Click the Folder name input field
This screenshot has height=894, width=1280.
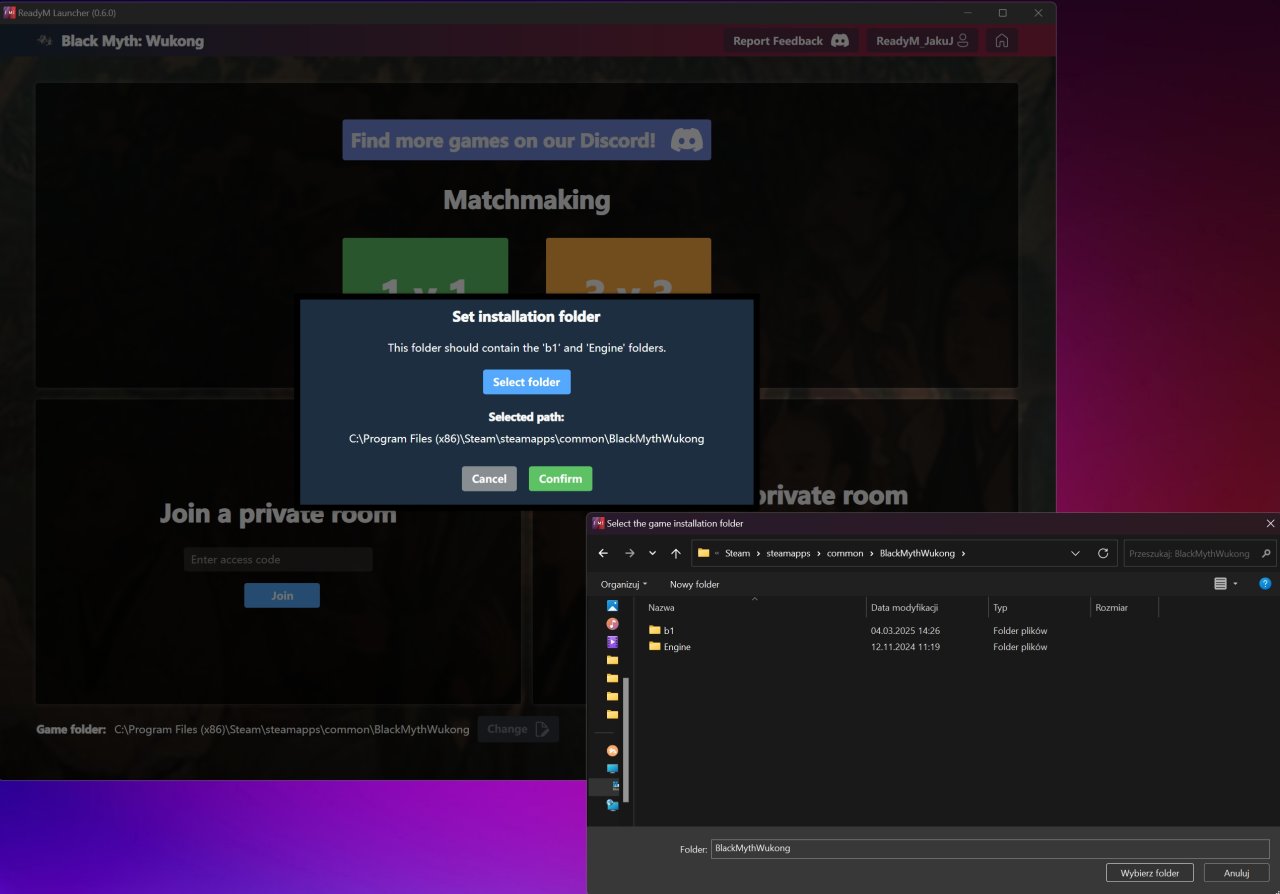pos(990,848)
